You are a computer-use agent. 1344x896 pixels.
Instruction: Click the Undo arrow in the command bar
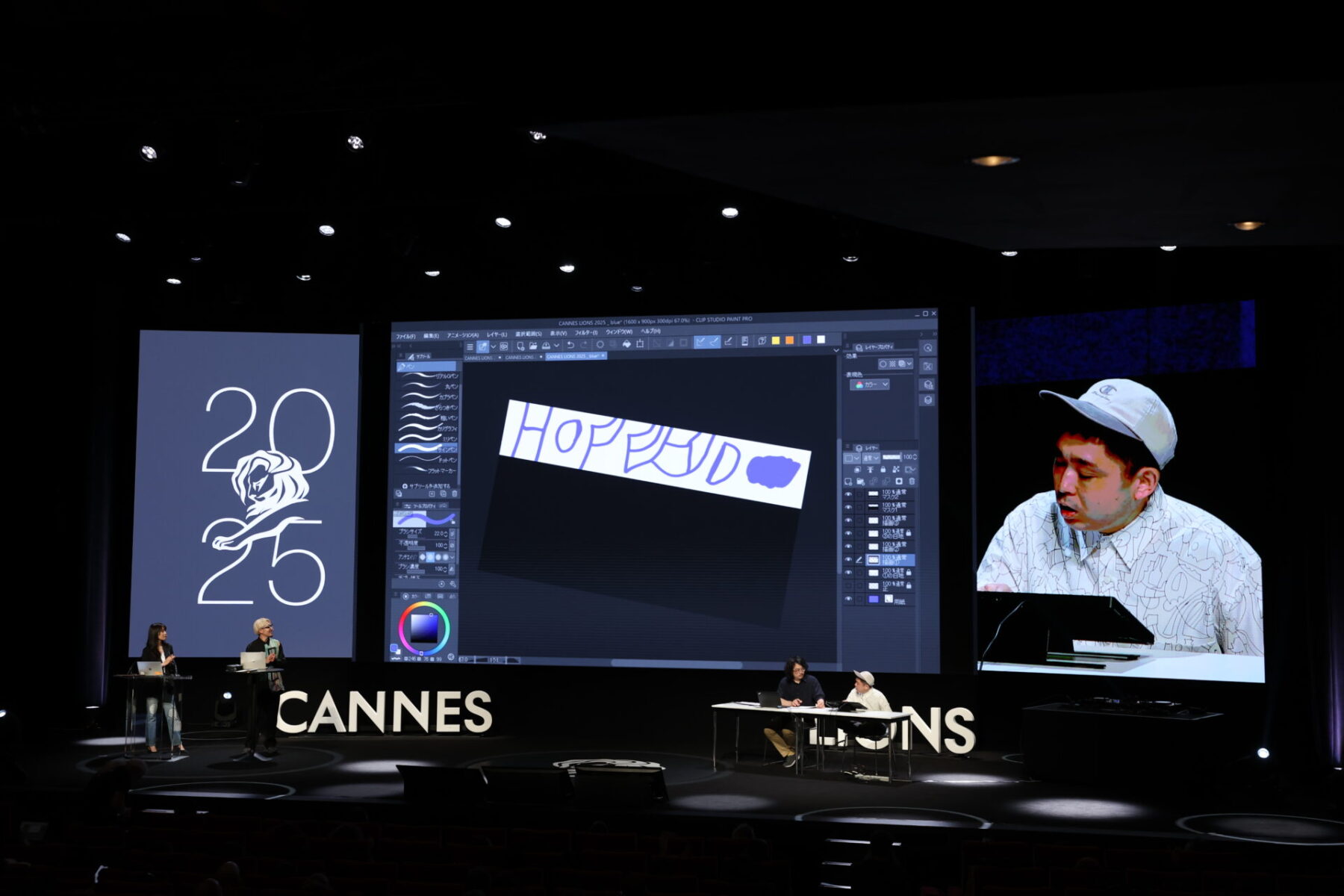[570, 345]
